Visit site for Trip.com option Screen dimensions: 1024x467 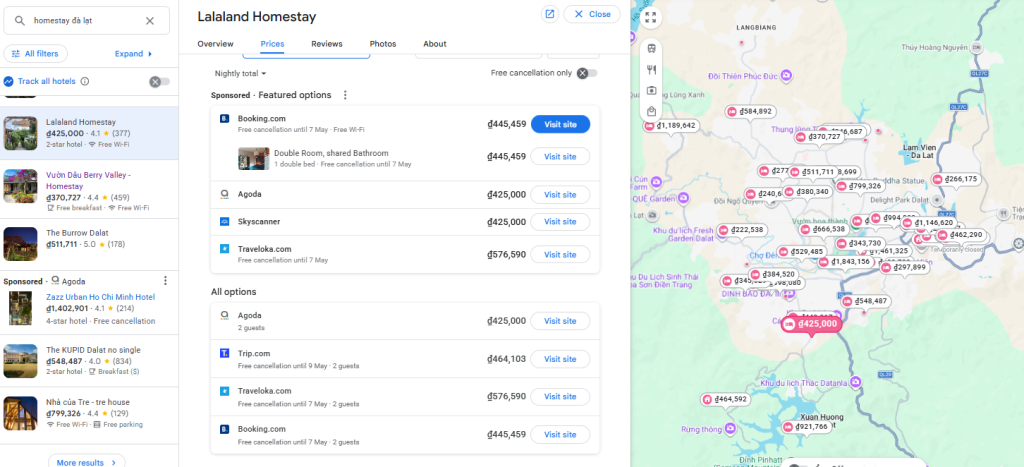(x=560, y=359)
